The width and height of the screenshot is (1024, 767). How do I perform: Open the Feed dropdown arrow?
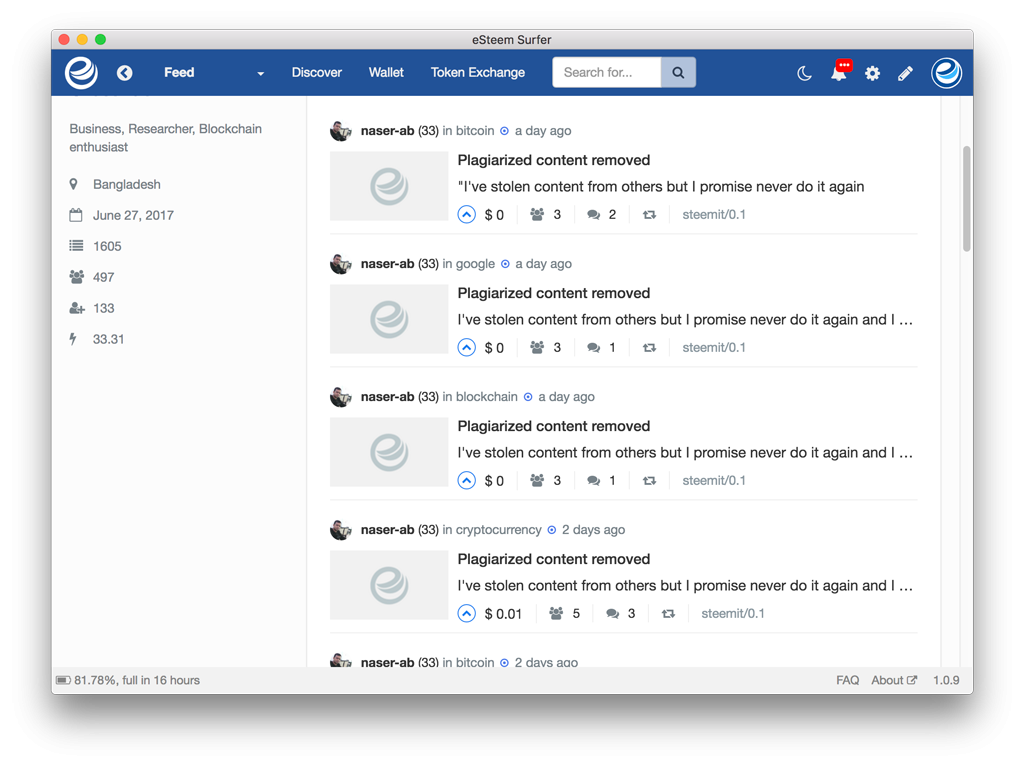click(261, 73)
